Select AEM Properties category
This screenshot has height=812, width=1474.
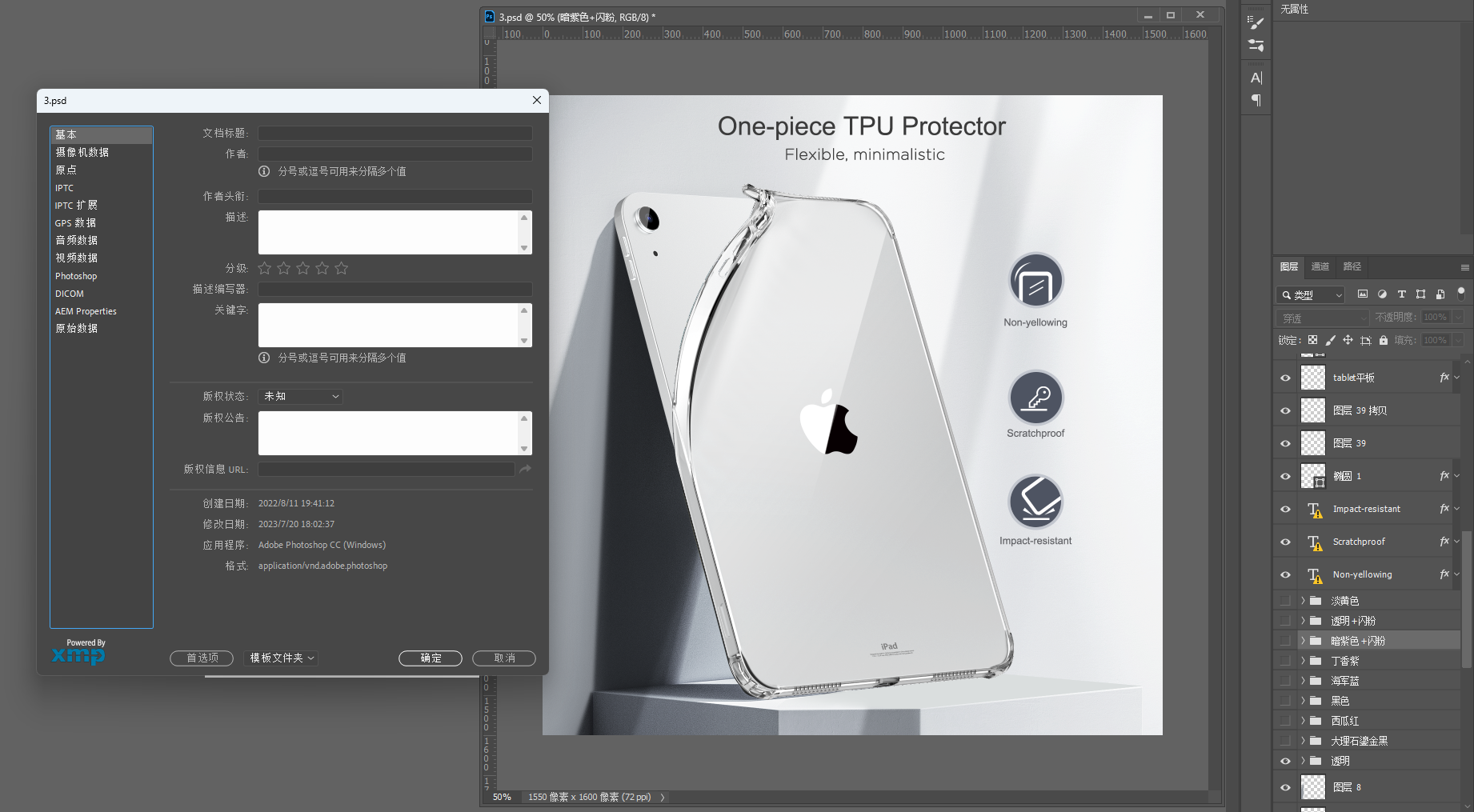click(x=102, y=311)
